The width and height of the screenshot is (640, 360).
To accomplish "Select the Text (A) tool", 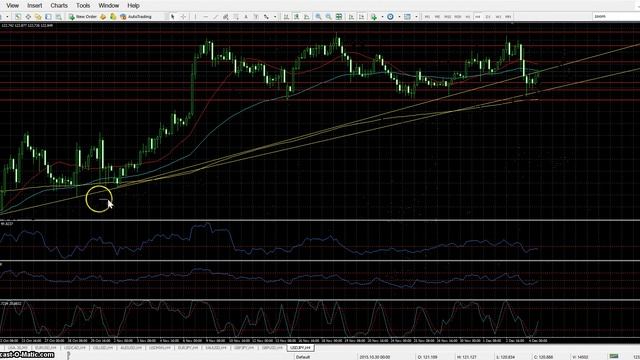I will pyautogui.click(x=246, y=17).
